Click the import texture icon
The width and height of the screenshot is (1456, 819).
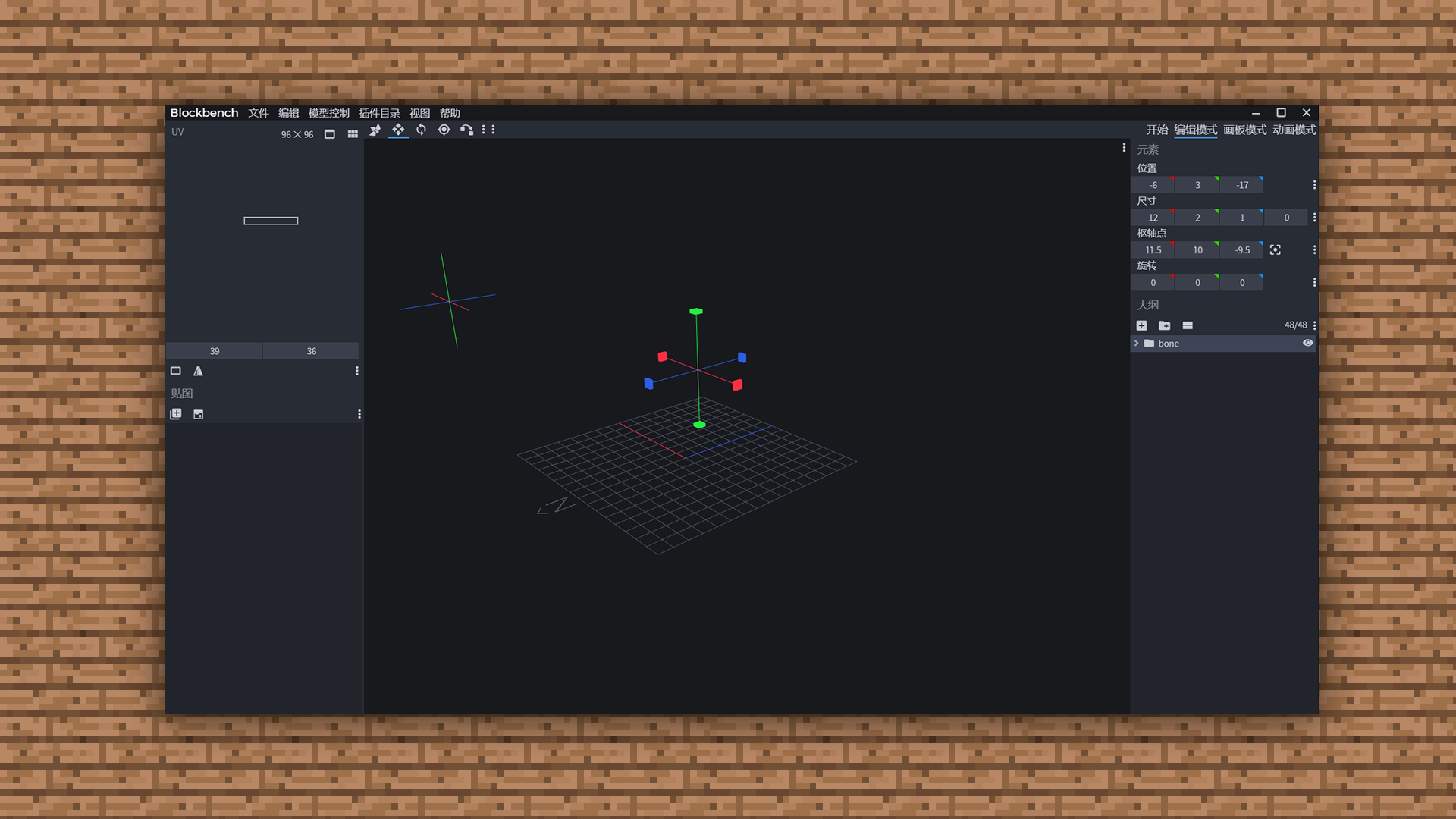click(x=176, y=414)
